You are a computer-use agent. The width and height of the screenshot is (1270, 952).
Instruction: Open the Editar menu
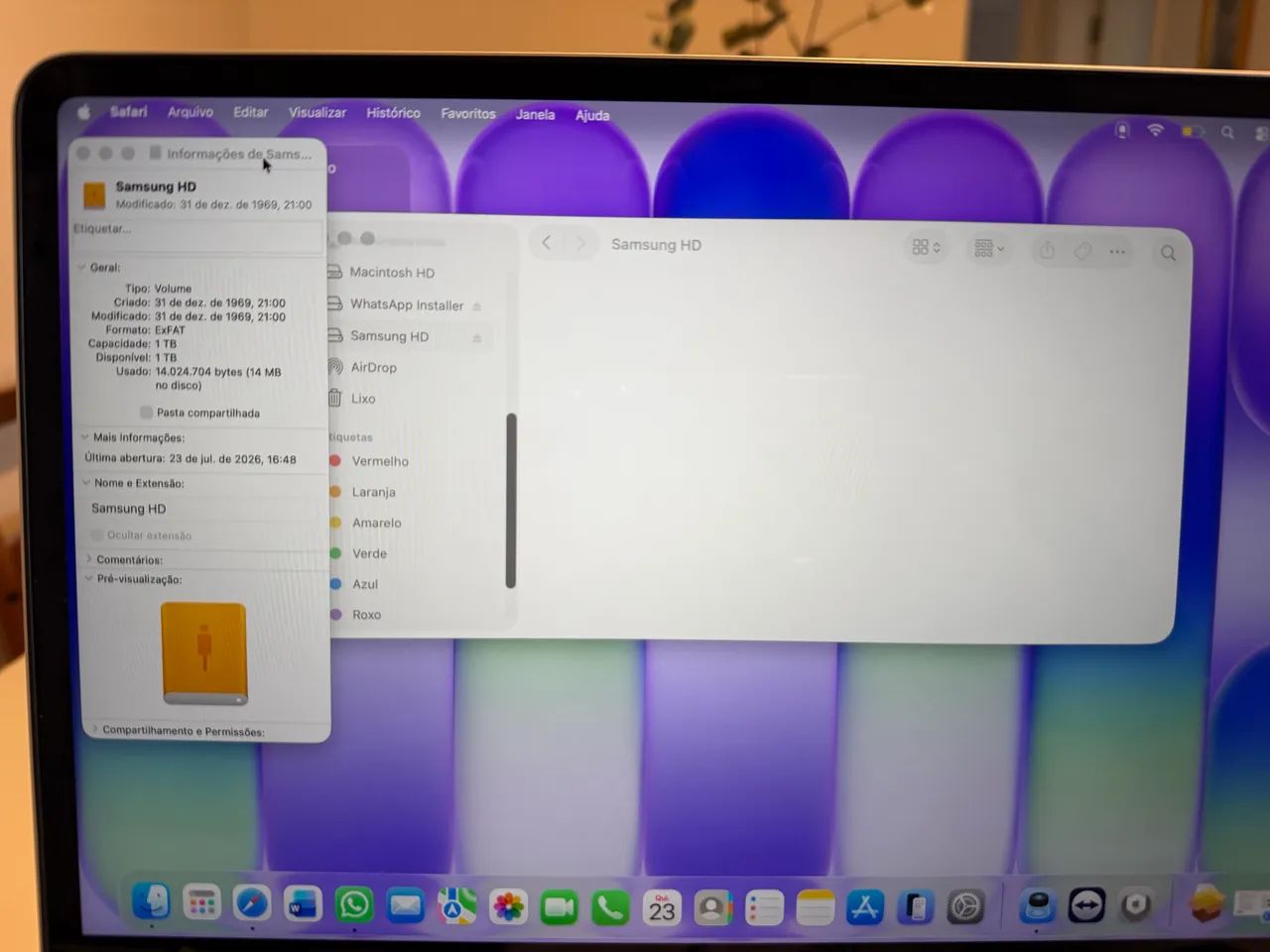251,112
